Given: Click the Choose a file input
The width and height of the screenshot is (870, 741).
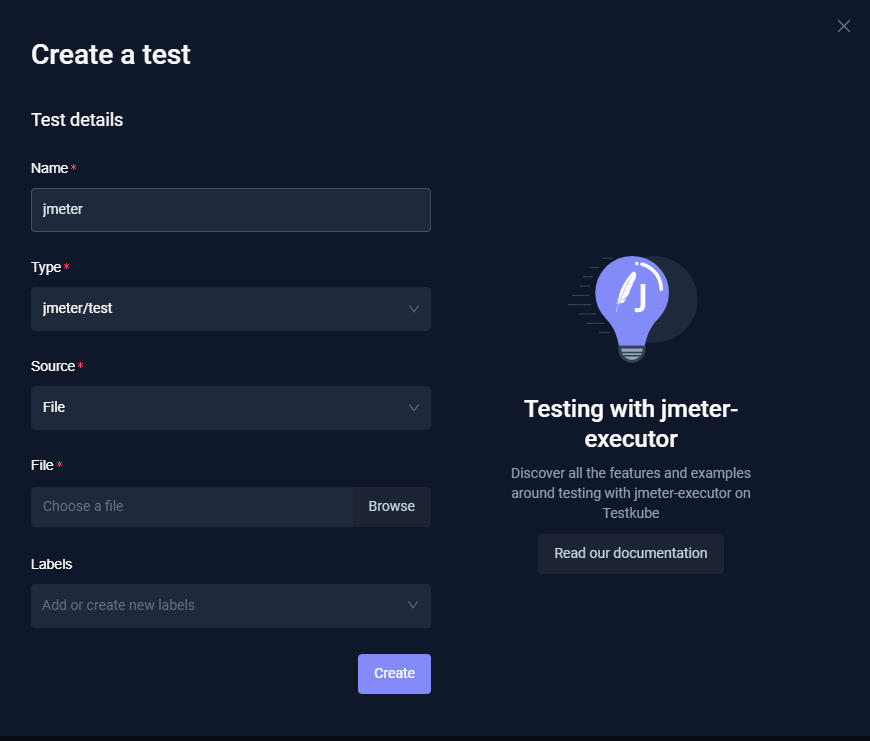Looking at the screenshot, I should coord(192,507).
